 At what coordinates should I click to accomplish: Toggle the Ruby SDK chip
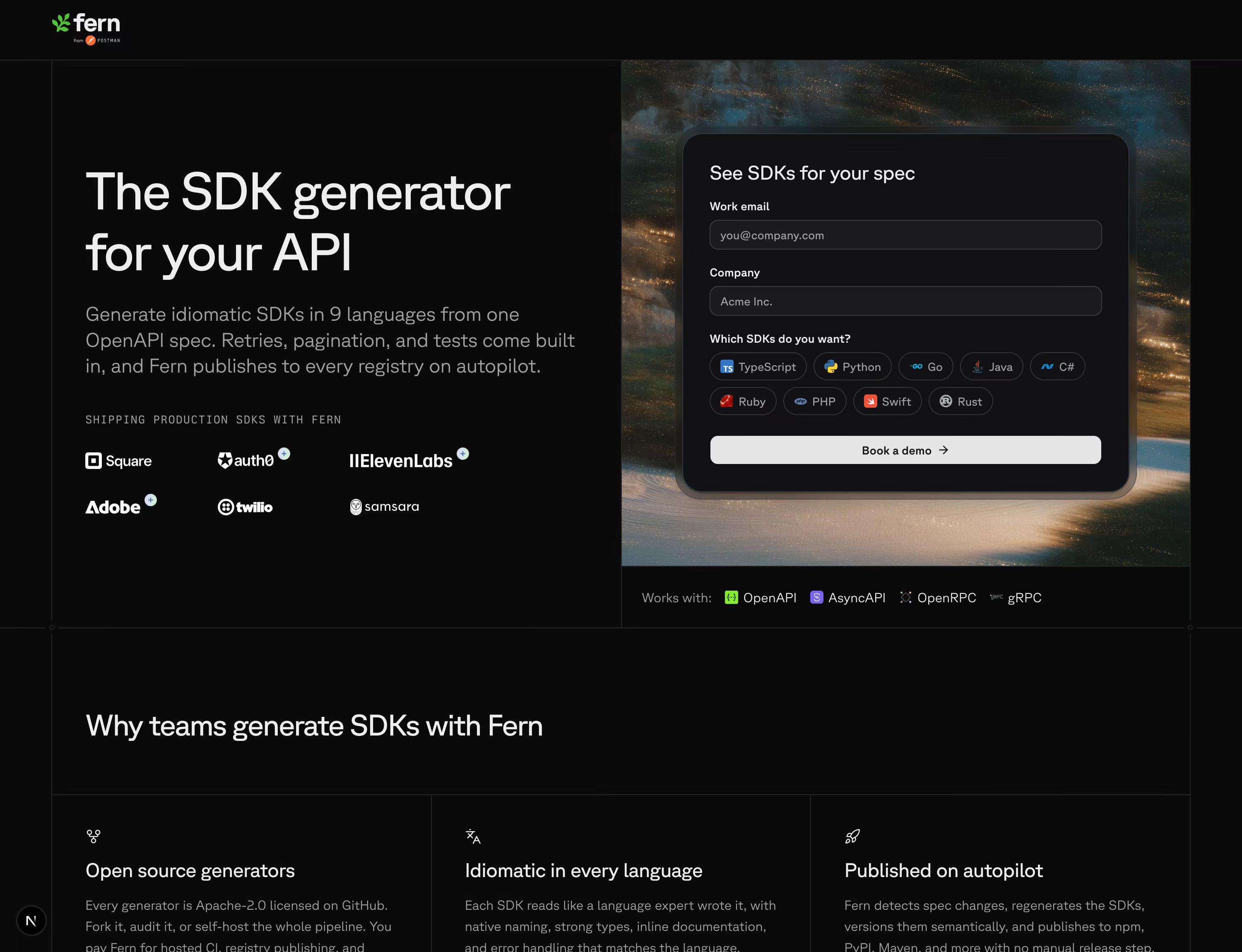coord(743,401)
